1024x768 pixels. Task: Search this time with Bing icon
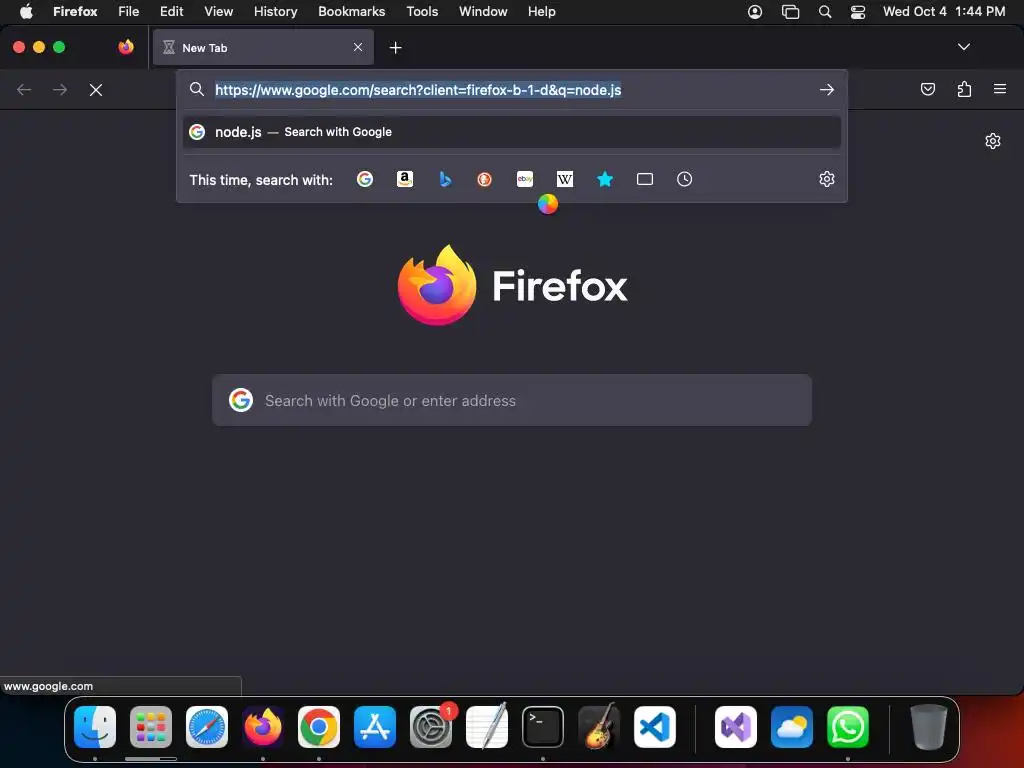click(x=445, y=179)
